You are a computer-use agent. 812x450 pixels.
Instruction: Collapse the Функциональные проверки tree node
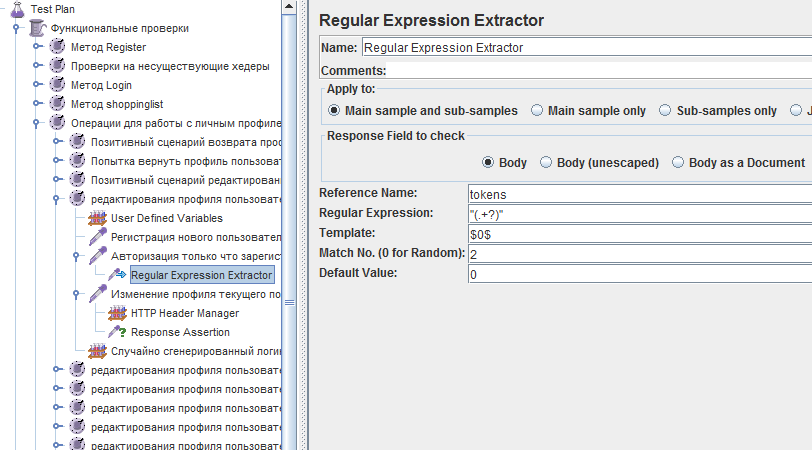[17, 28]
